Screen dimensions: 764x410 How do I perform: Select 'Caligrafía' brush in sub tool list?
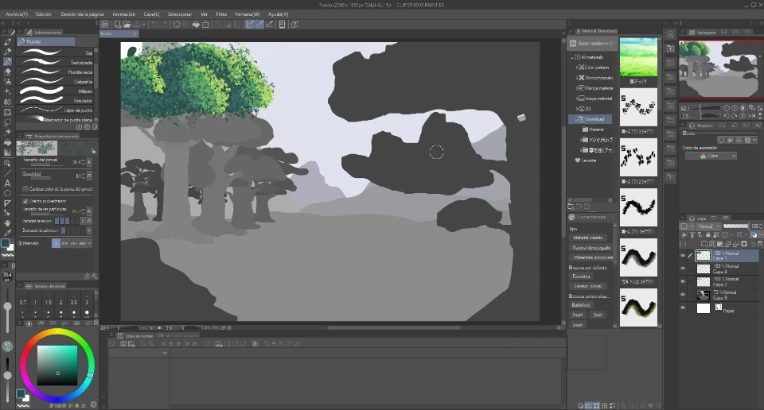(57, 81)
